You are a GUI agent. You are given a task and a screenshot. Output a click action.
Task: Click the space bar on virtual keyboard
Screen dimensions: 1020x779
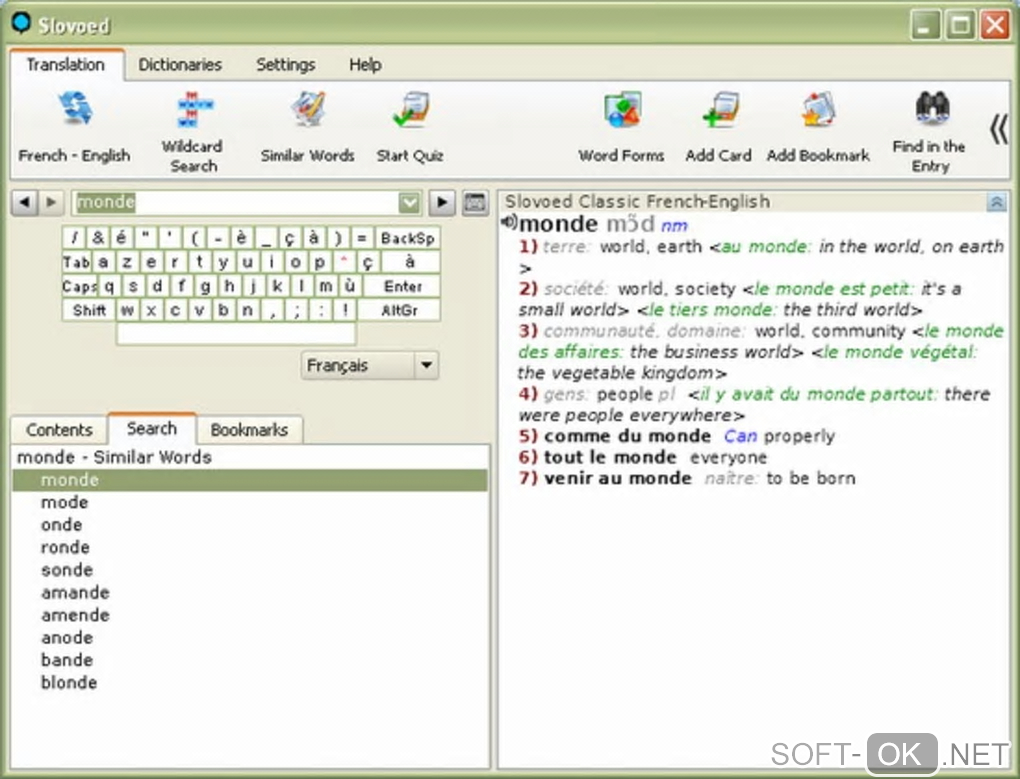point(236,334)
